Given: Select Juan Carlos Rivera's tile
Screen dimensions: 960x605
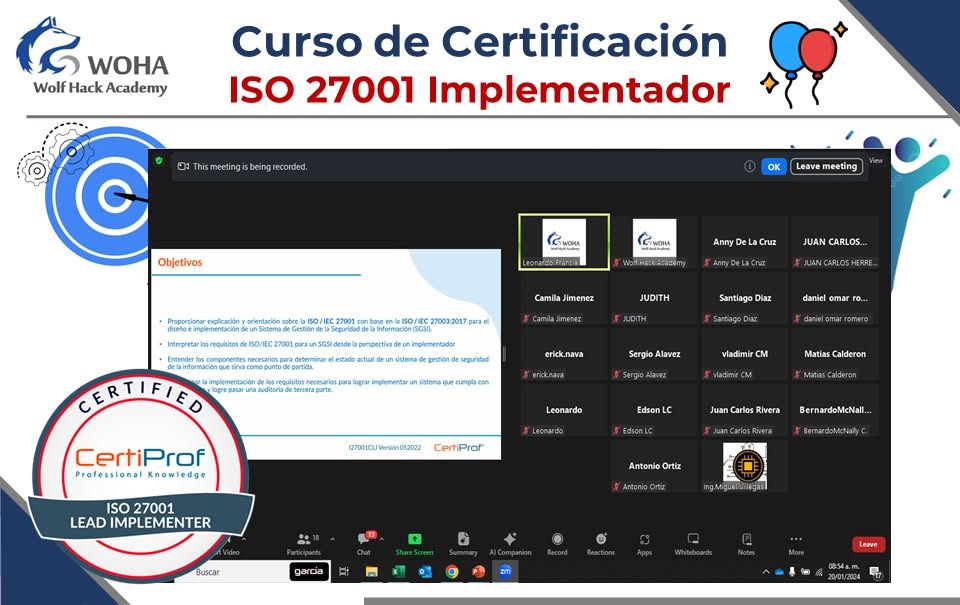Looking at the screenshot, I should click(x=744, y=411).
